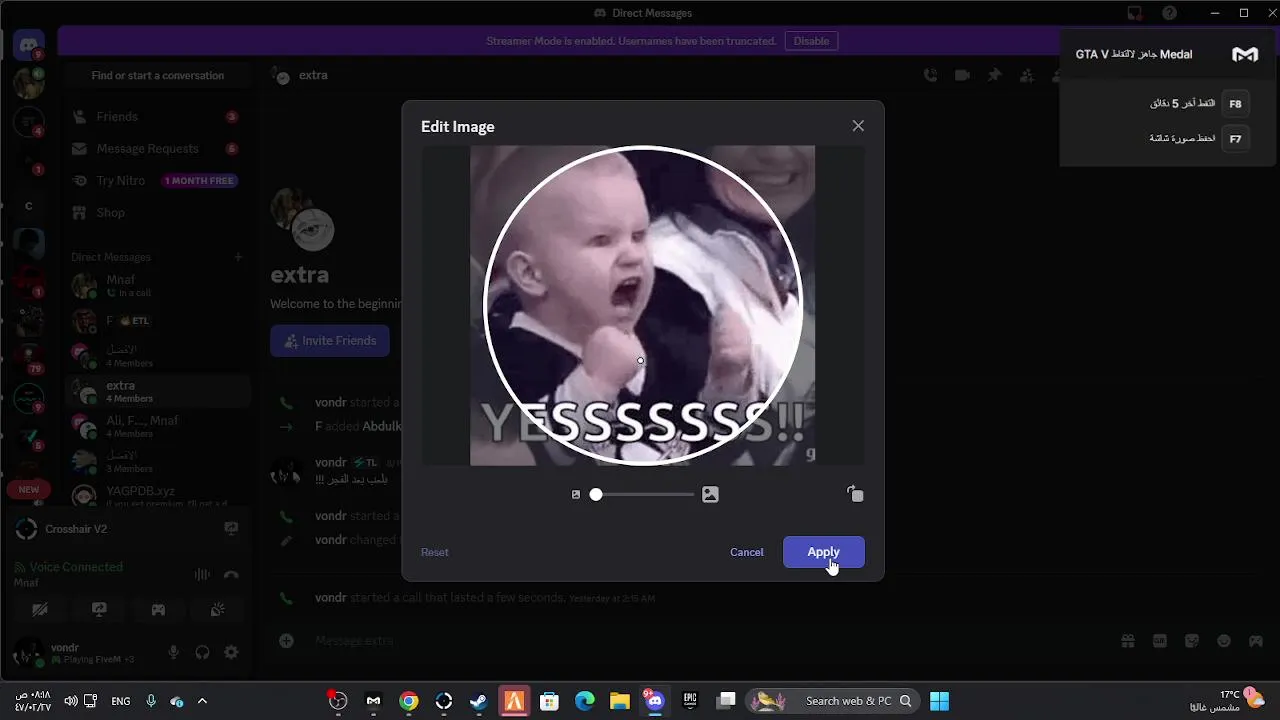Open User Settings gear
1280x720 pixels.
[231, 652]
